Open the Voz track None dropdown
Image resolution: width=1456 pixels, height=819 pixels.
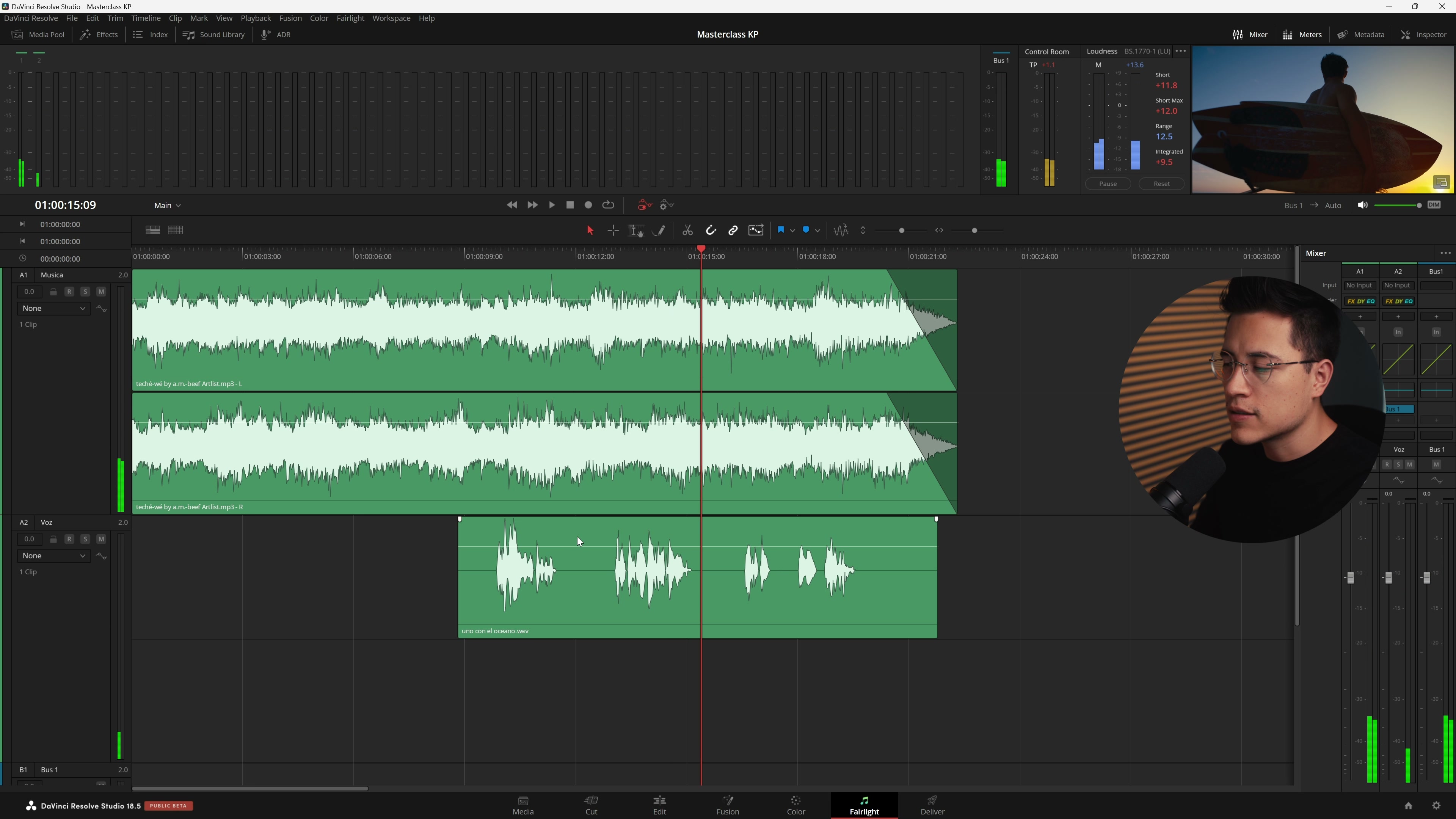(x=54, y=555)
